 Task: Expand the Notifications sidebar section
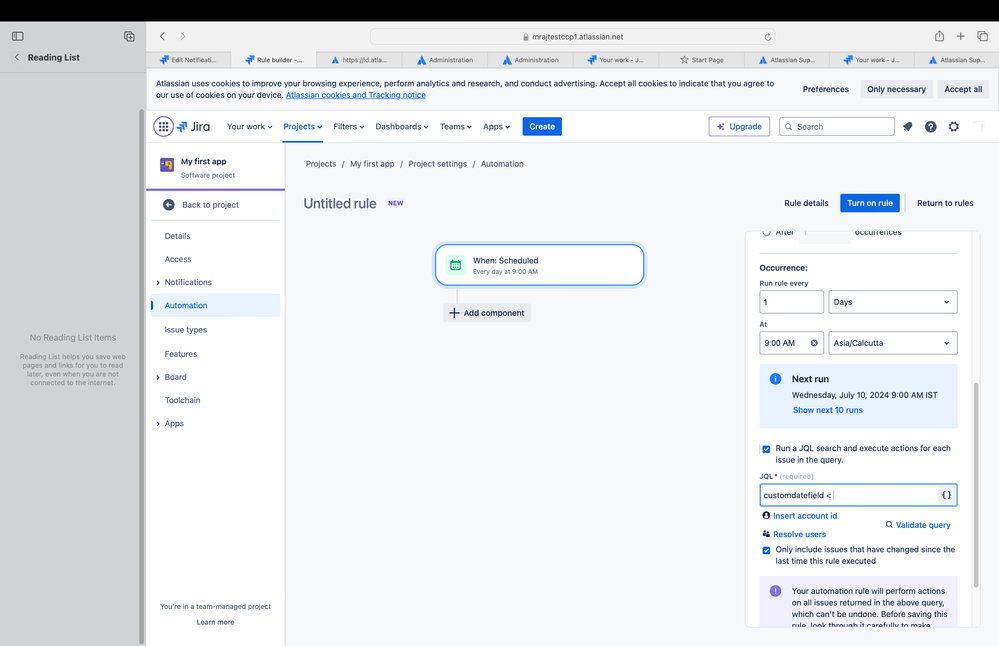point(158,283)
